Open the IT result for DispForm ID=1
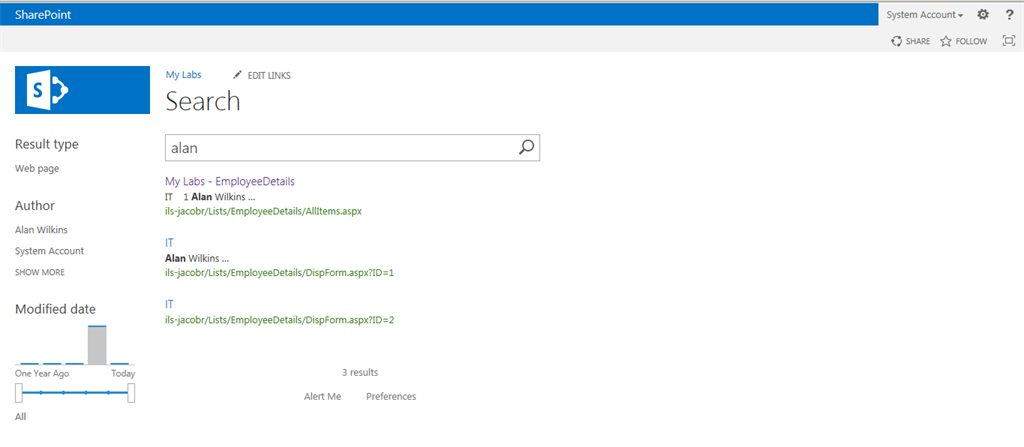 click(169, 242)
